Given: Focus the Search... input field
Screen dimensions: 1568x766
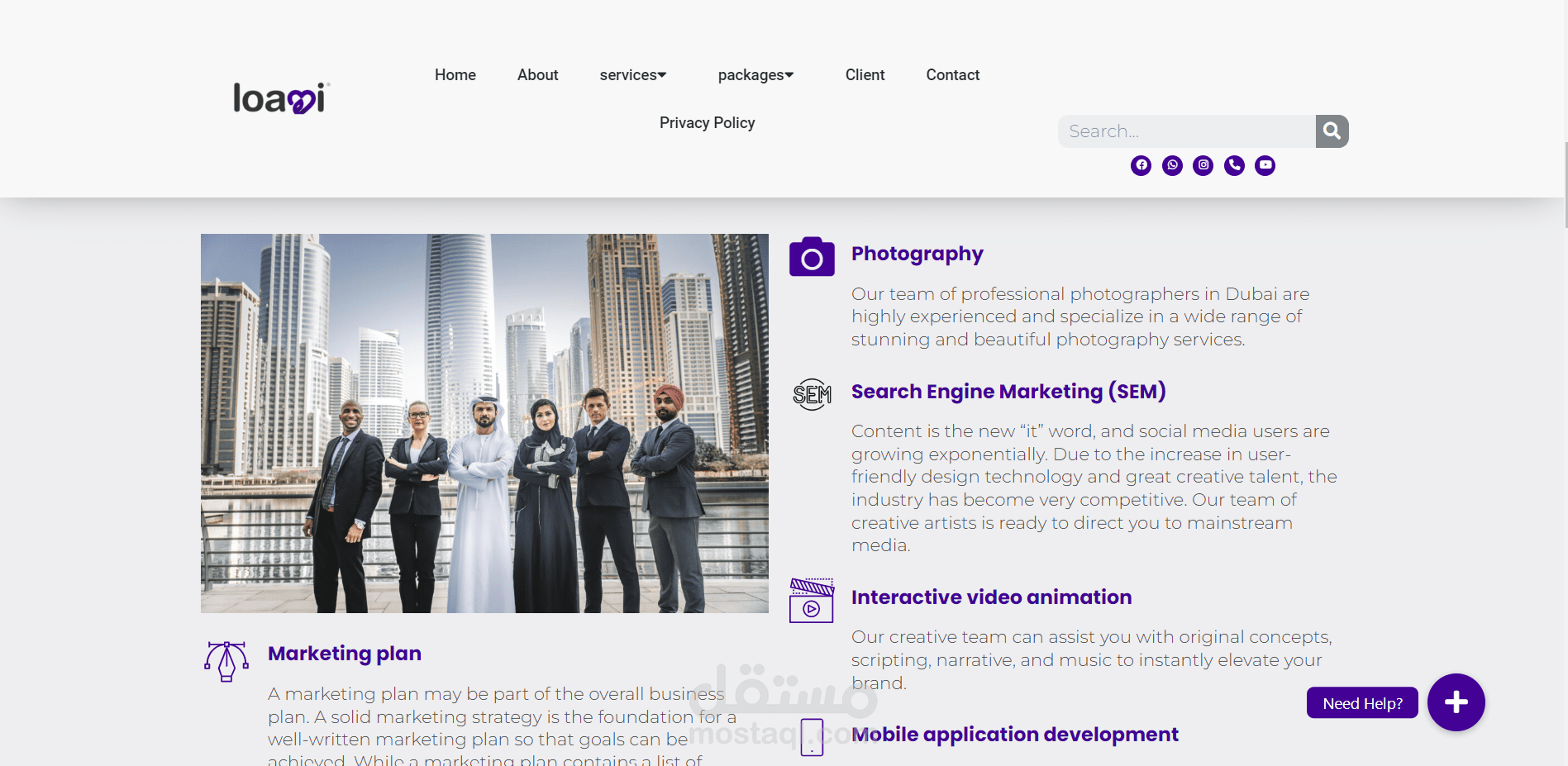Looking at the screenshot, I should pos(1187,131).
